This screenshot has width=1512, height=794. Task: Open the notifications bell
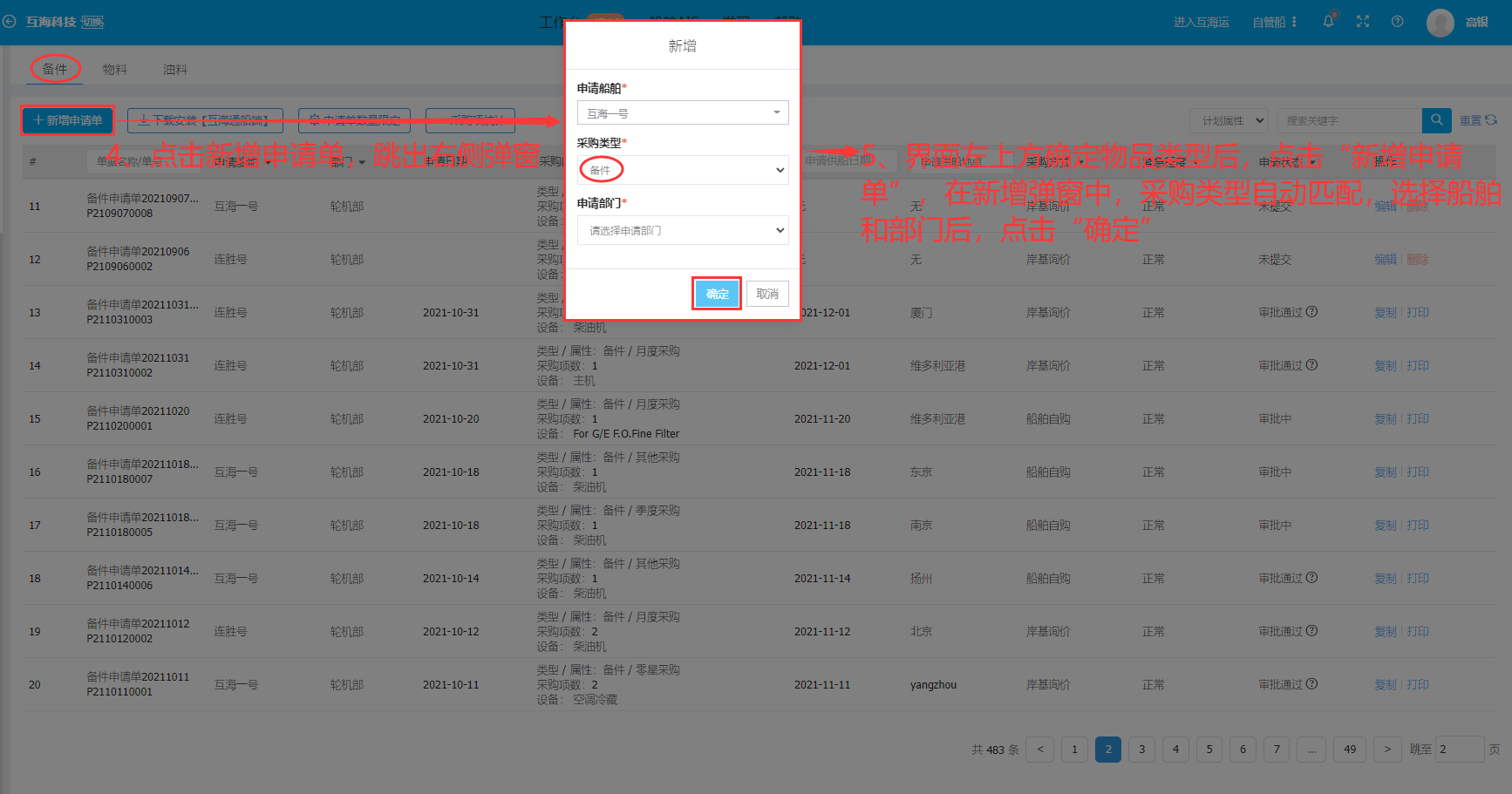tap(1328, 22)
